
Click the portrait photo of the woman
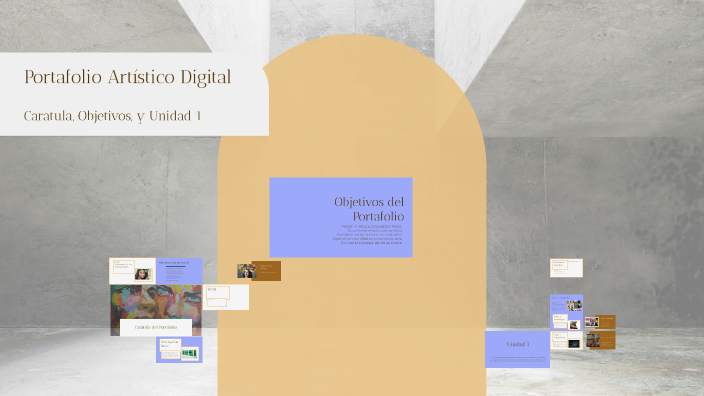coord(143,274)
